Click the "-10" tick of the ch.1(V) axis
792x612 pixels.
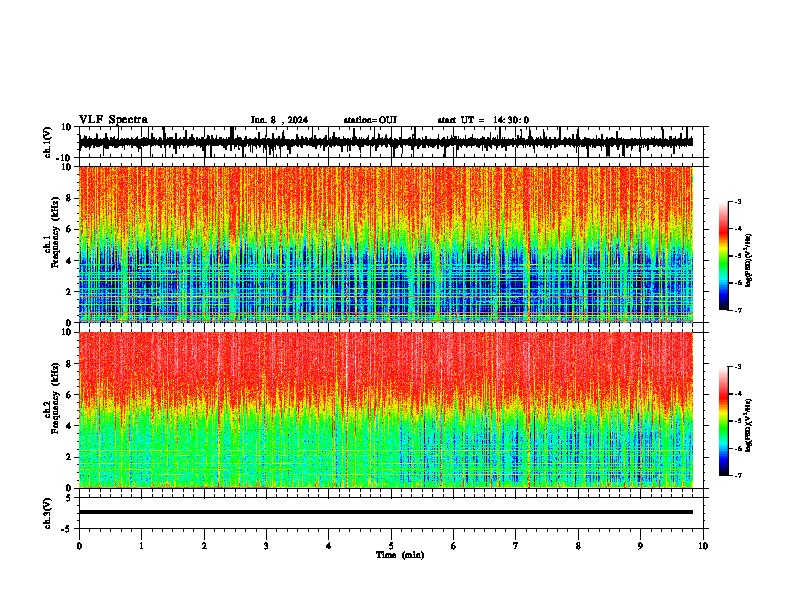[x=65, y=158]
